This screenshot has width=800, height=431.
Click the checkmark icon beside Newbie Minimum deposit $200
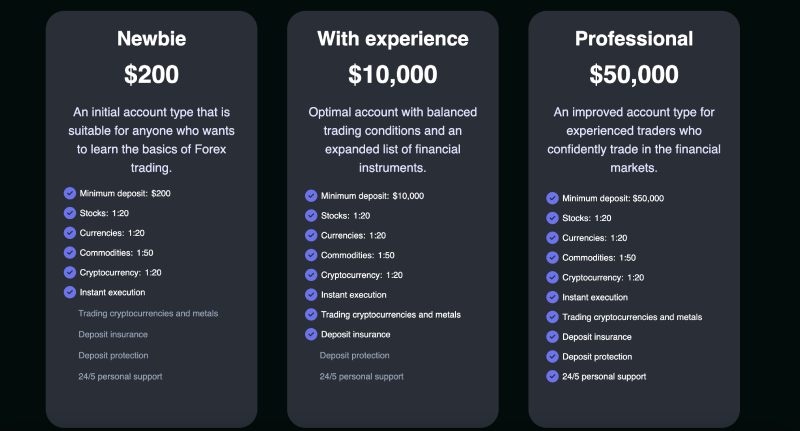click(x=70, y=193)
